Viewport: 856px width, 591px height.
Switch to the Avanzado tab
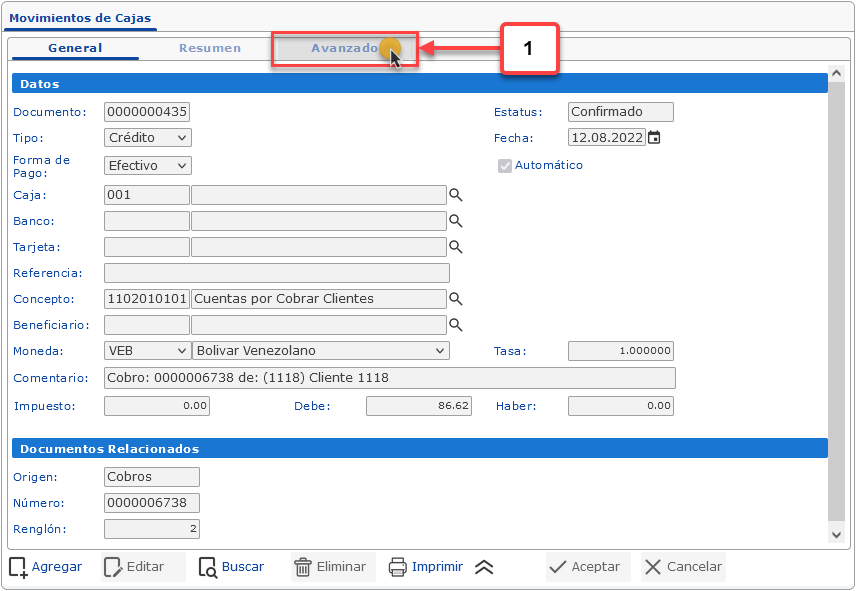point(344,48)
